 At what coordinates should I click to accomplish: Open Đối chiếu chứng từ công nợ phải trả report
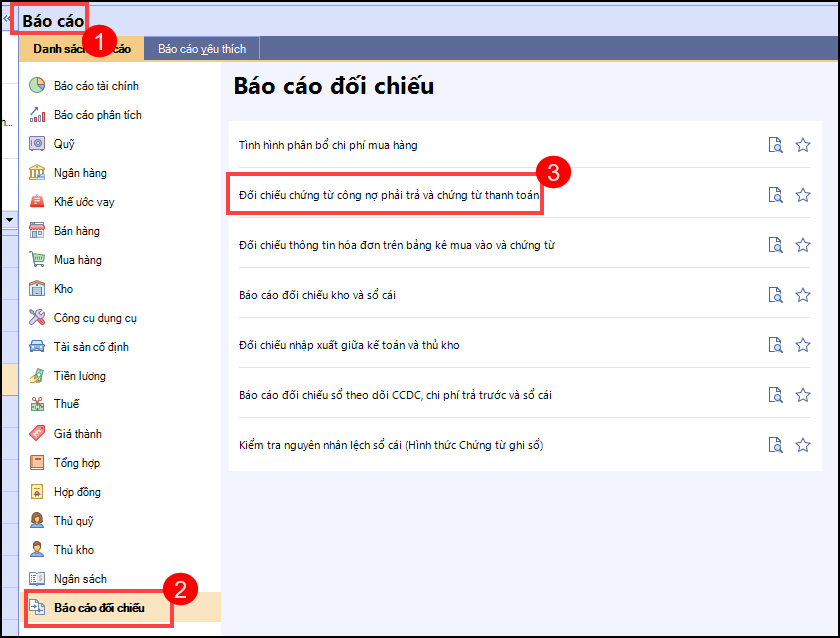click(389, 195)
